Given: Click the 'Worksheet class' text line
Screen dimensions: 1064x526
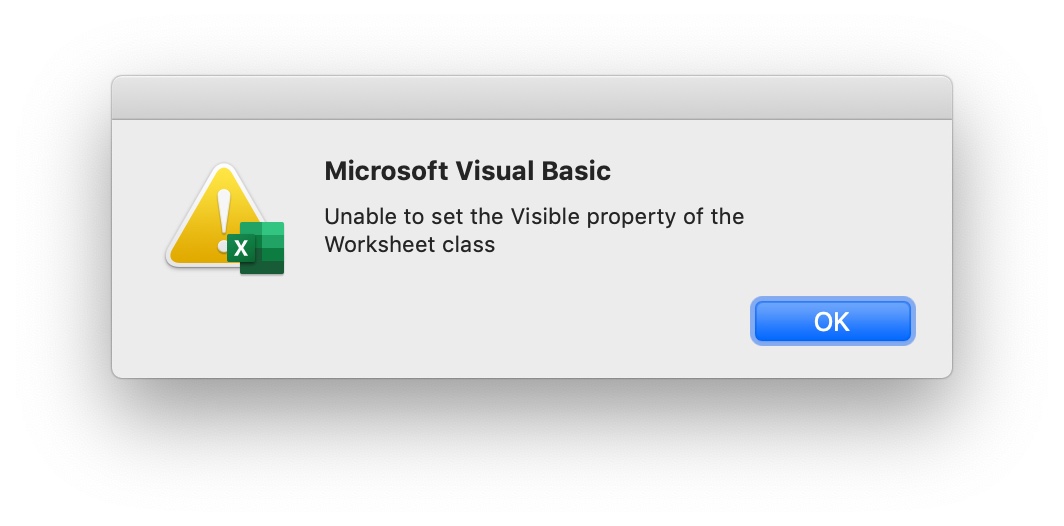Looking at the screenshot, I should pos(410,244).
